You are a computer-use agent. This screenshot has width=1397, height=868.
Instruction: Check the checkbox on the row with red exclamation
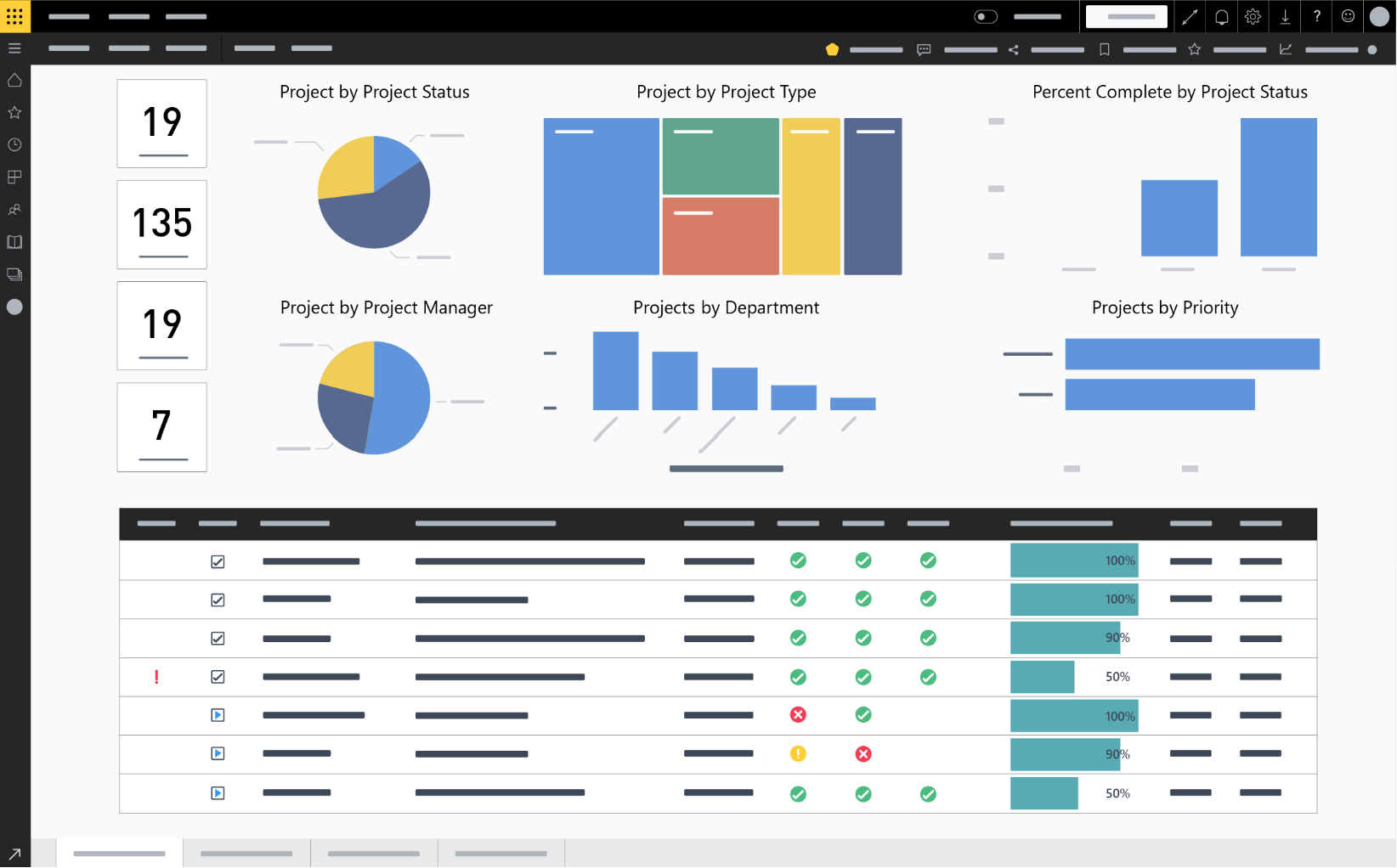218,677
